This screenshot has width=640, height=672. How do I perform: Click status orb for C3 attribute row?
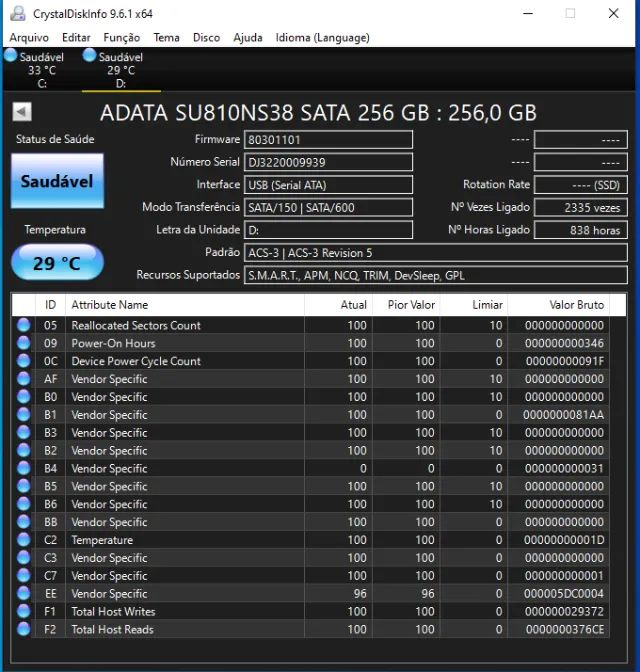pyautogui.click(x=24, y=557)
